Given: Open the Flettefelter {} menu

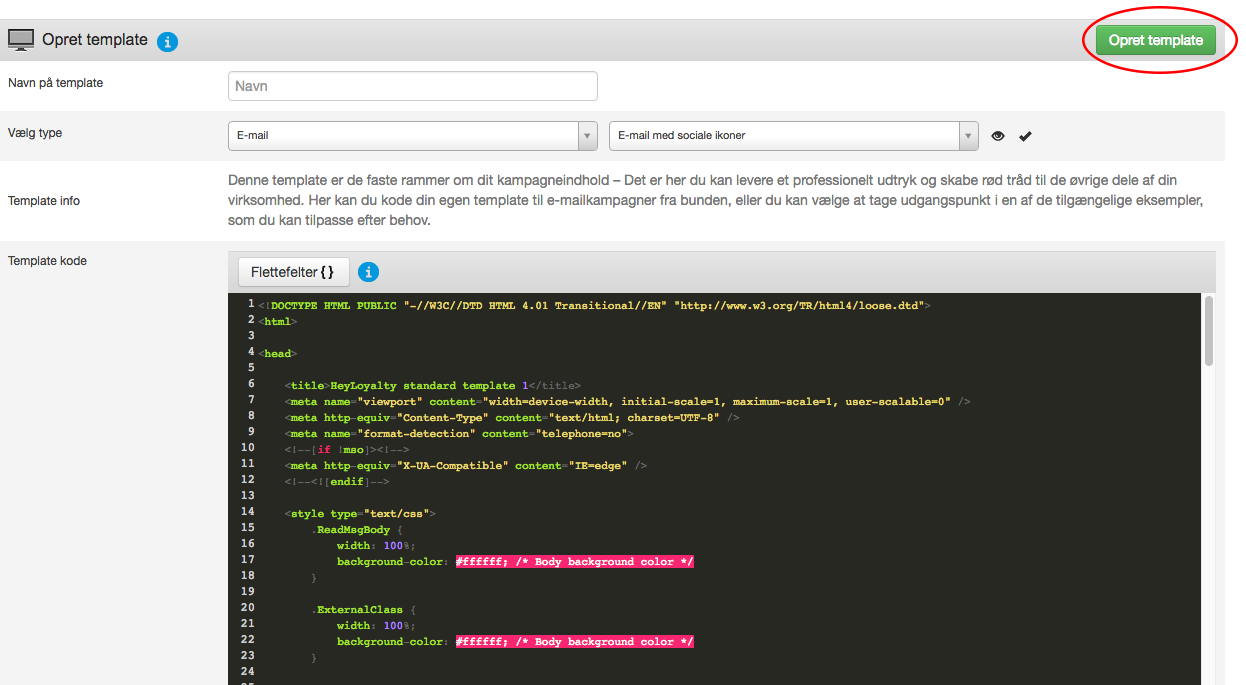Looking at the screenshot, I should (x=293, y=272).
